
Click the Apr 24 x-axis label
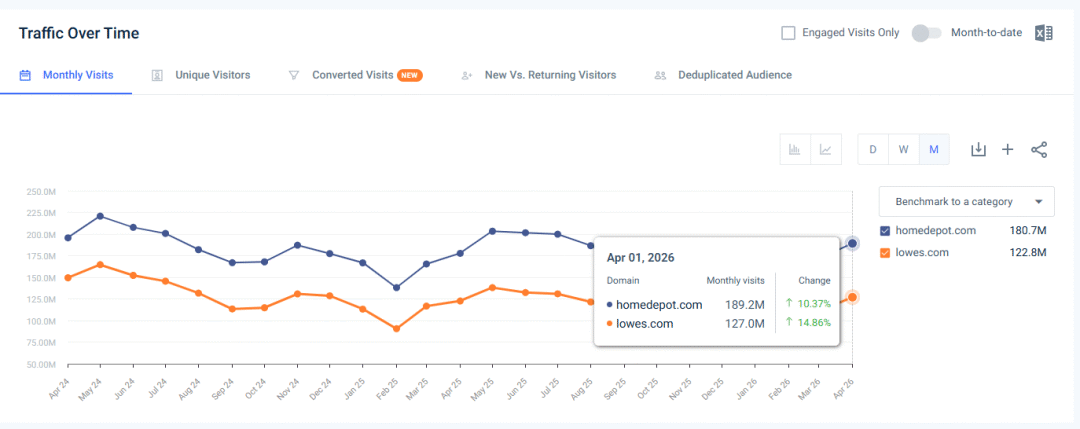pos(59,388)
